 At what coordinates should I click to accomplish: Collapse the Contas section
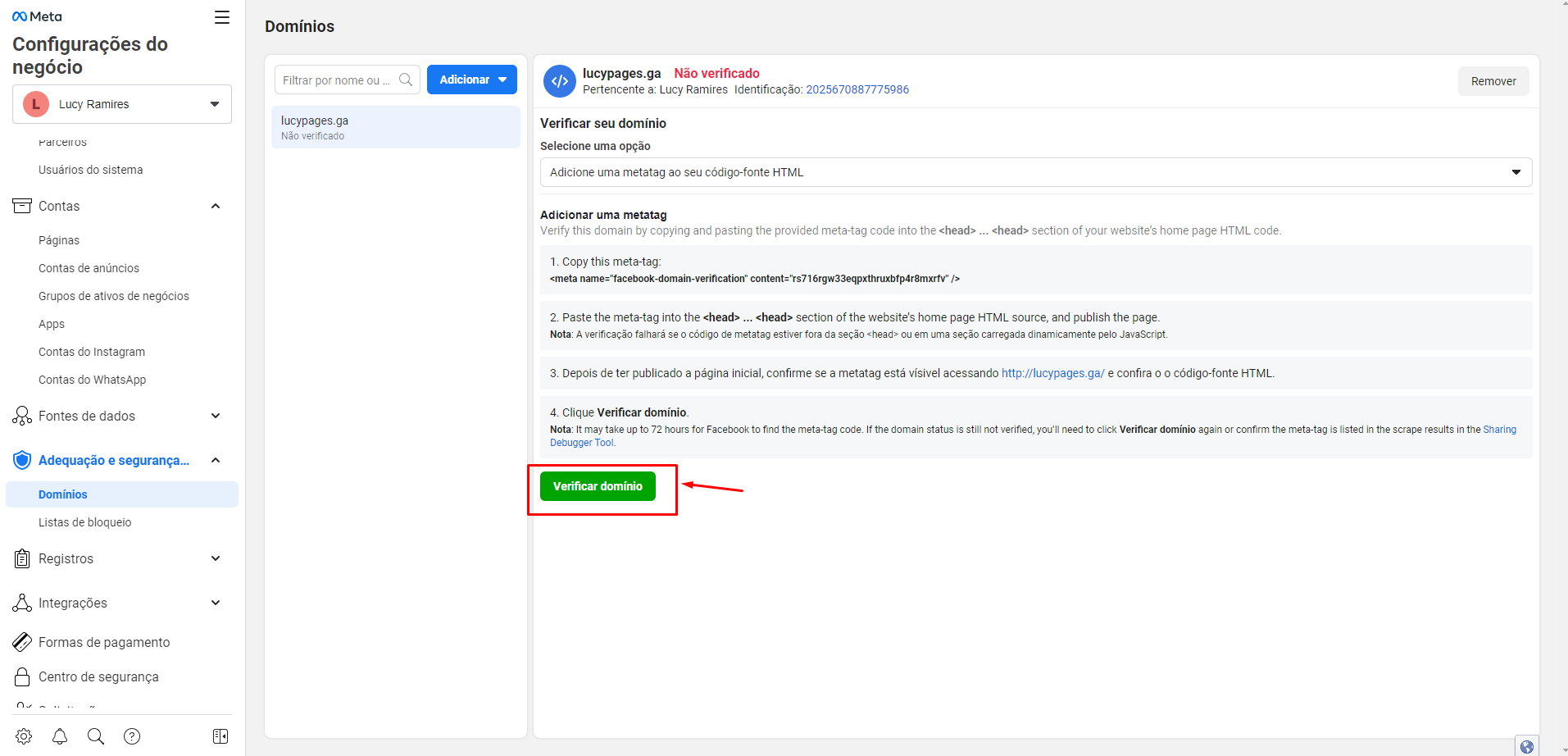click(216, 206)
